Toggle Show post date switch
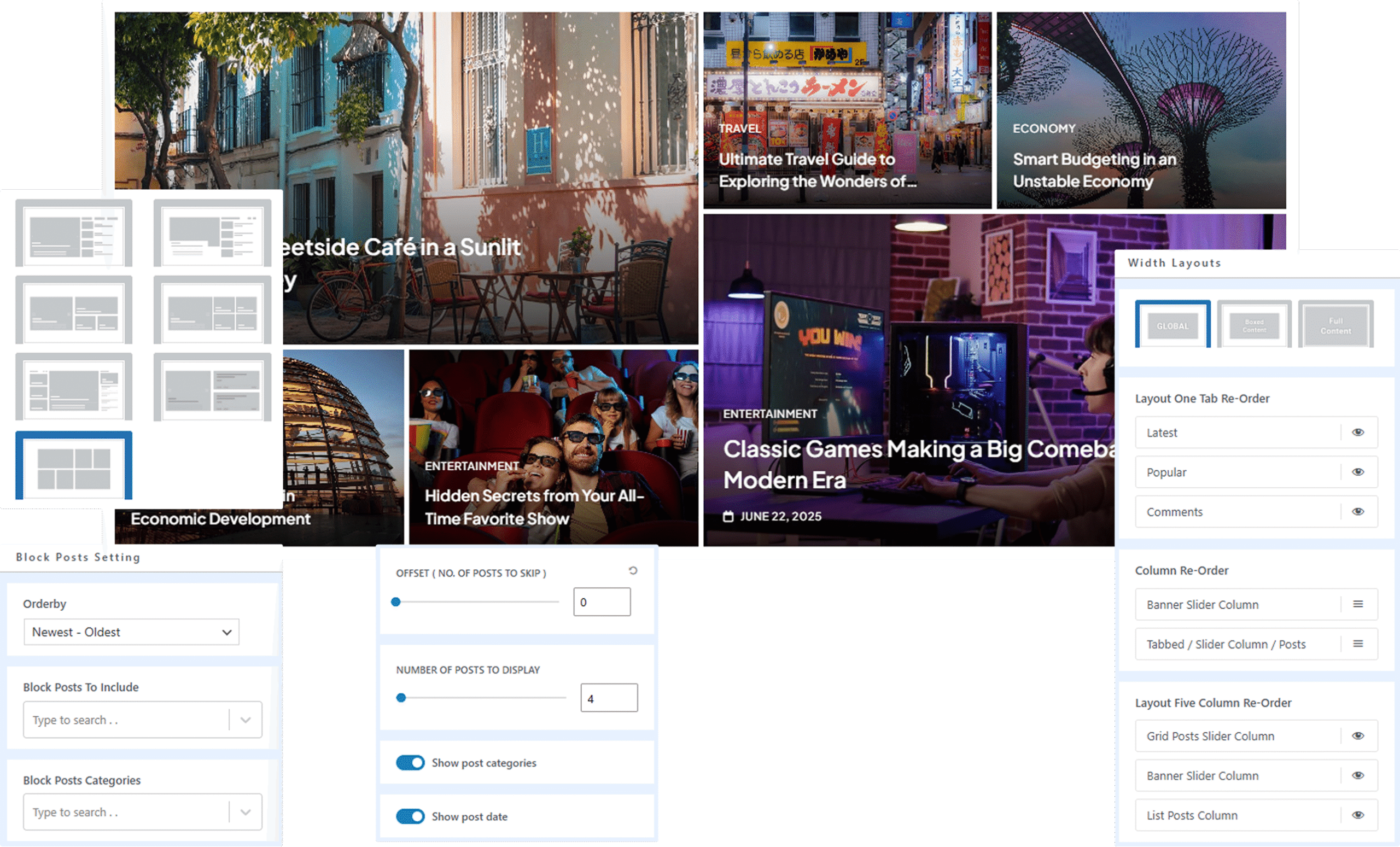The width and height of the screenshot is (1400, 847). coord(410,816)
